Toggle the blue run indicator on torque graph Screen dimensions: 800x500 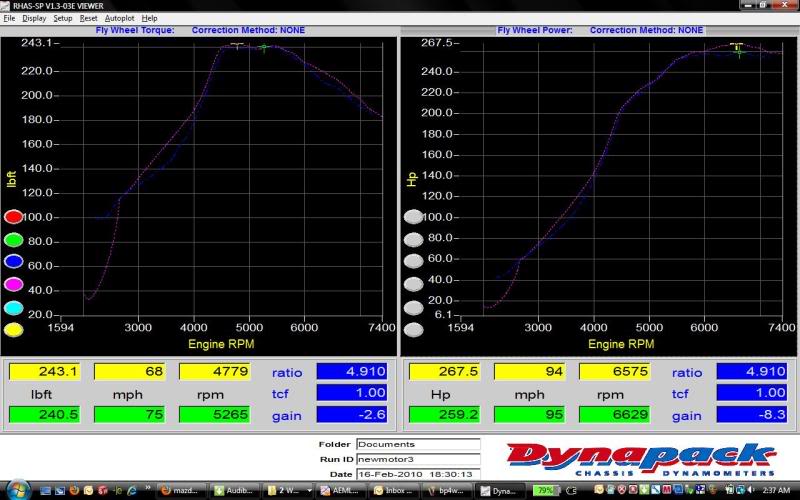(14, 262)
